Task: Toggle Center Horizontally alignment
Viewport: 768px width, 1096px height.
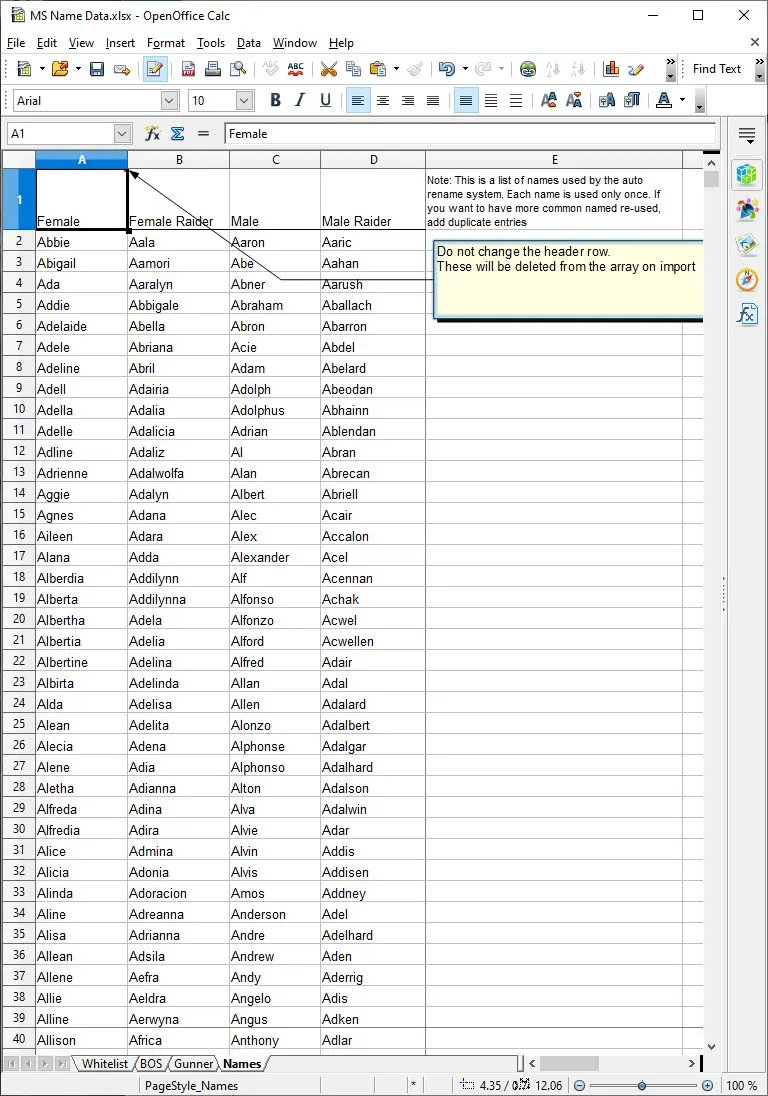Action: coord(383,101)
